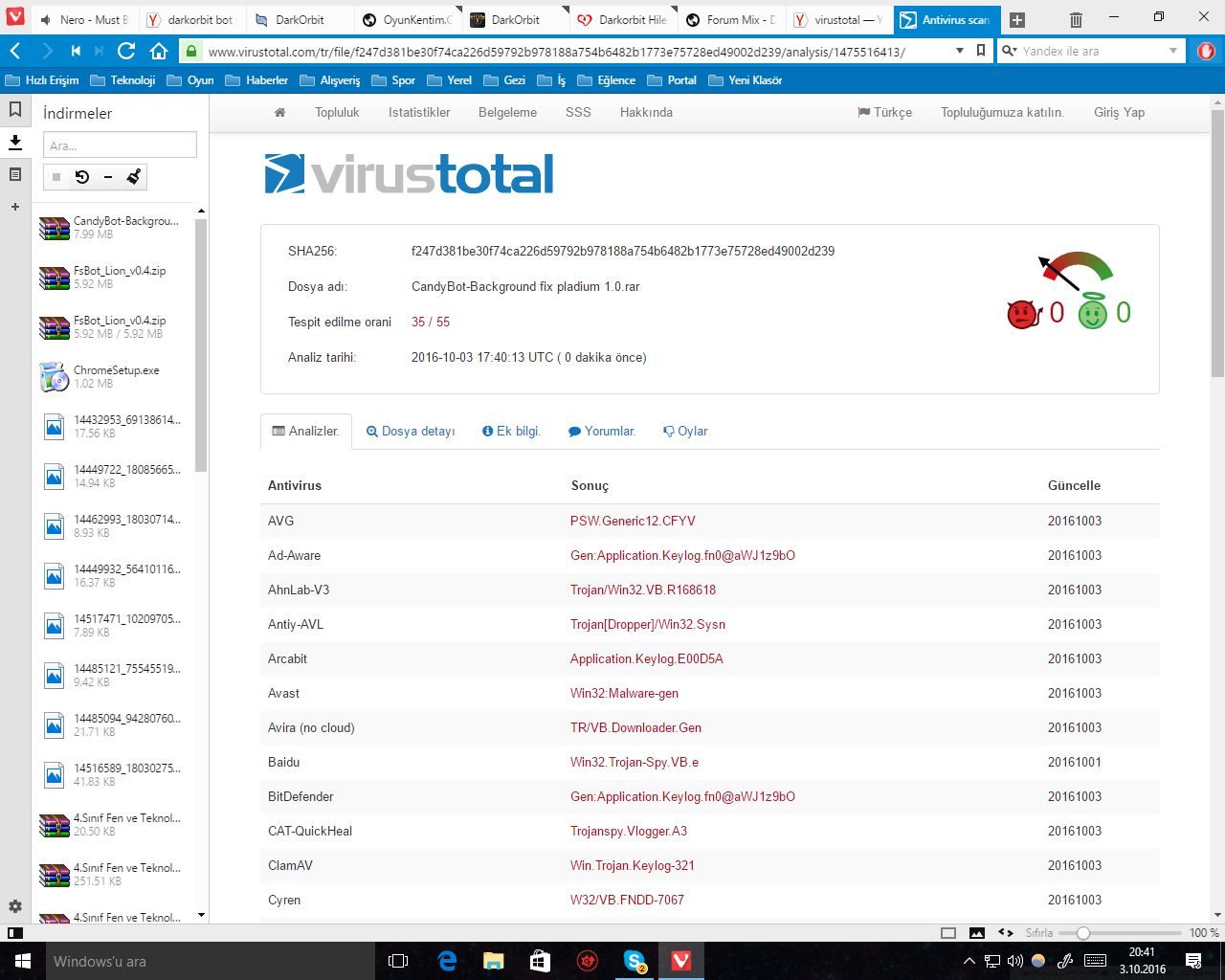Viewport: 1225px width, 980px height.
Task: Expand search history dropdown arrow
Action: (x=1173, y=51)
